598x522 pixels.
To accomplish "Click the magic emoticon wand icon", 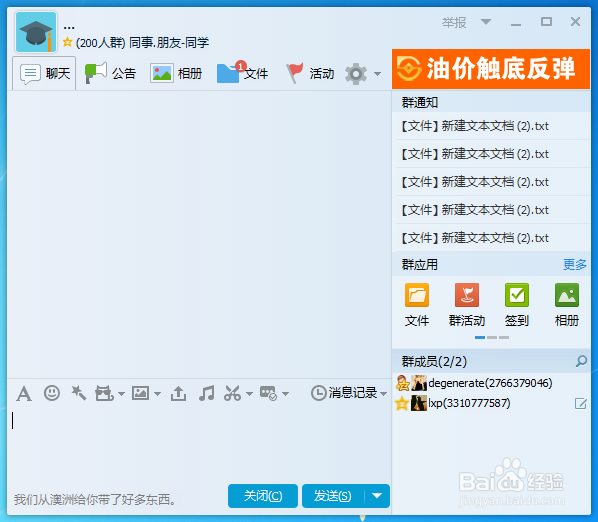I will click(79, 393).
